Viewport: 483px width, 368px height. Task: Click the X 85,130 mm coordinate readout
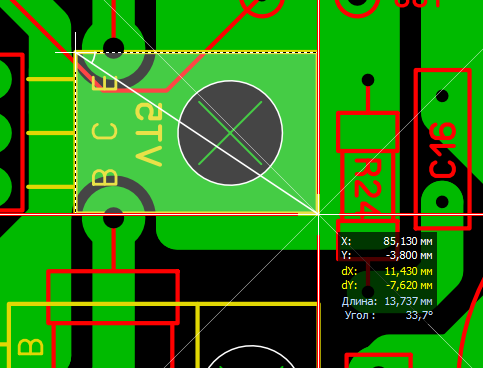pyautogui.click(x=387, y=241)
